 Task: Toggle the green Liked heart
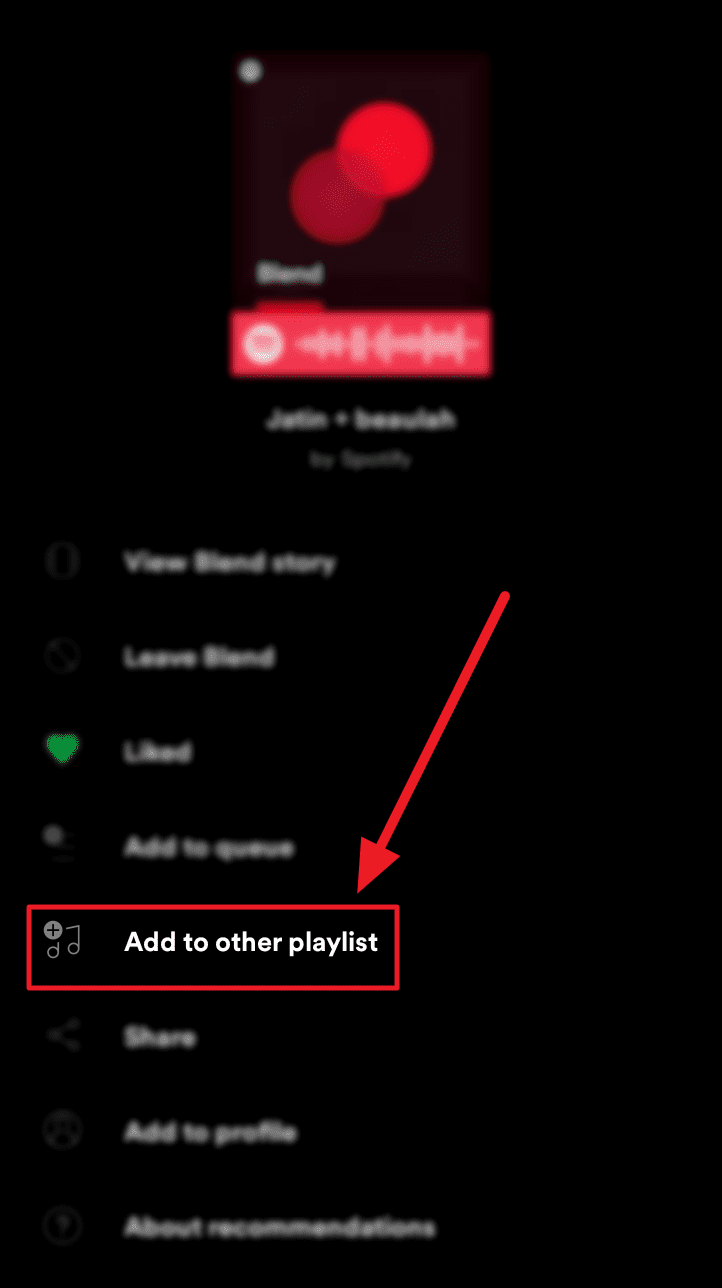tap(62, 751)
